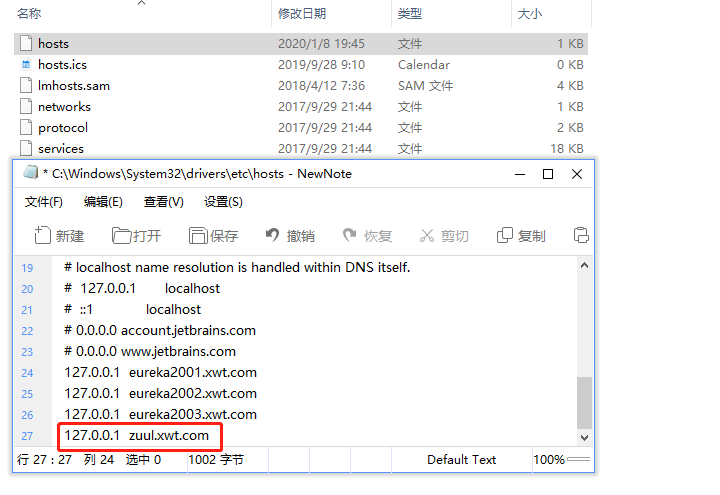The image size is (720, 495).
Task: Click the hosts file icon
Action: (x=26, y=43)
